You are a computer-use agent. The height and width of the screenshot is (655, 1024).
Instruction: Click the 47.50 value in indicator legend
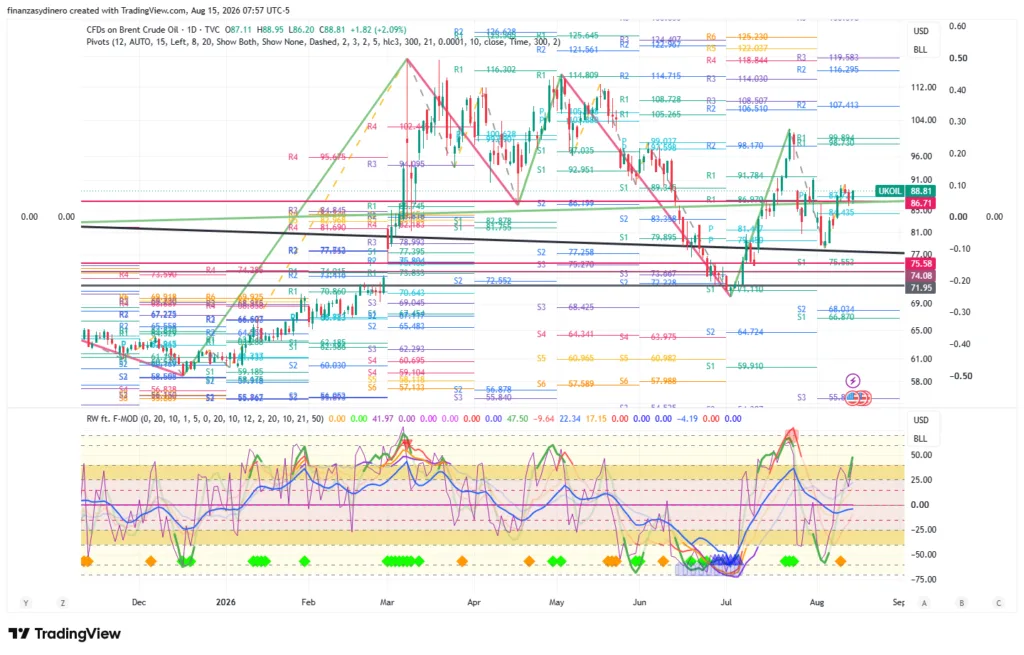click(x=517, y=419)
